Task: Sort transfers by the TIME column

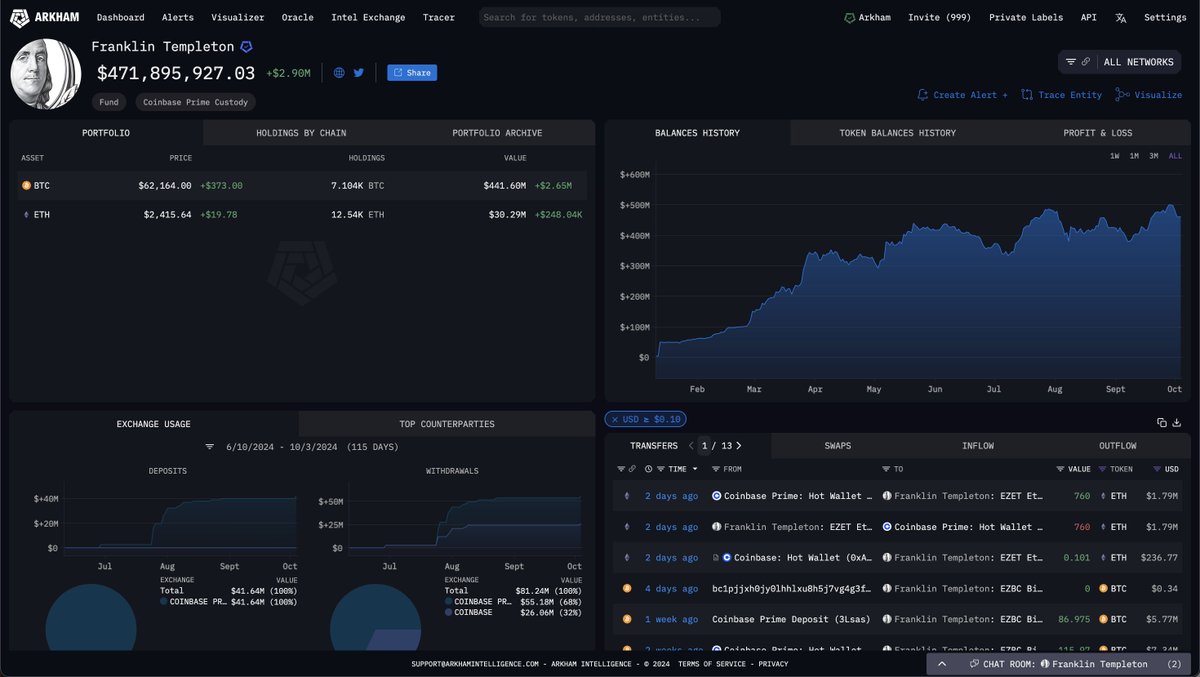Action: click(x=677, y=469)
